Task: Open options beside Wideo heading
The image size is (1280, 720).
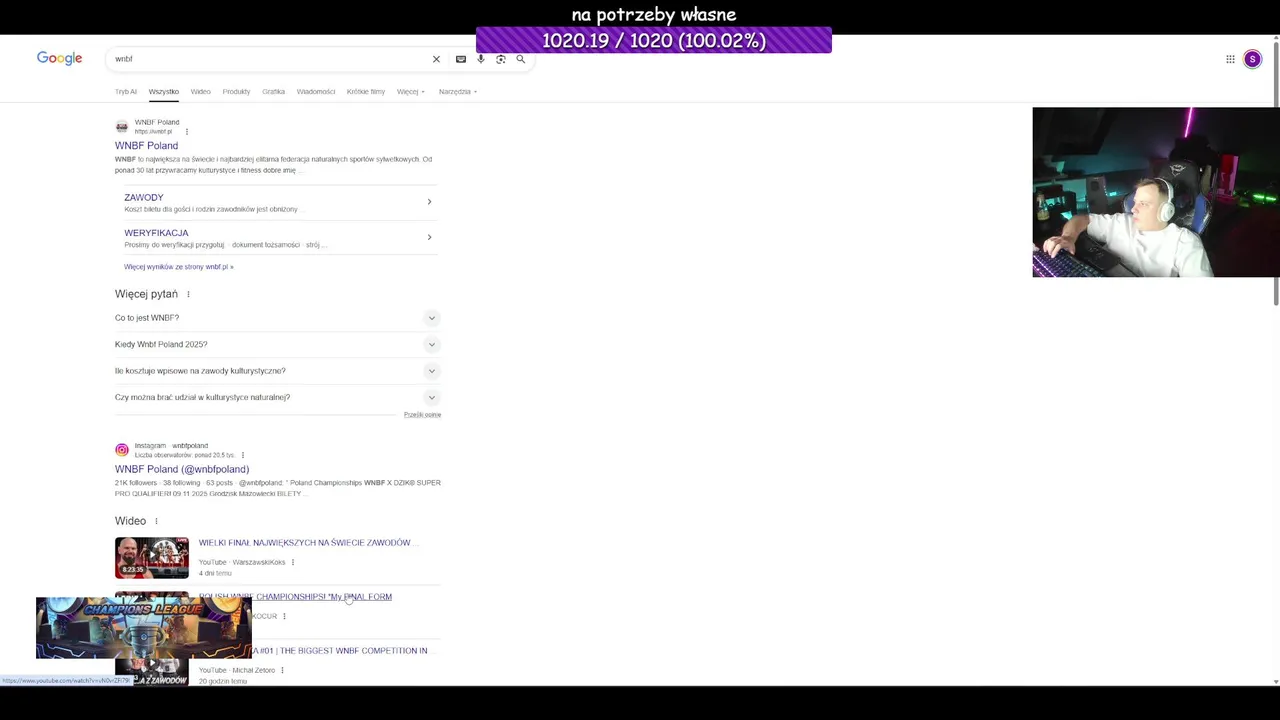Action: [156, 521]
